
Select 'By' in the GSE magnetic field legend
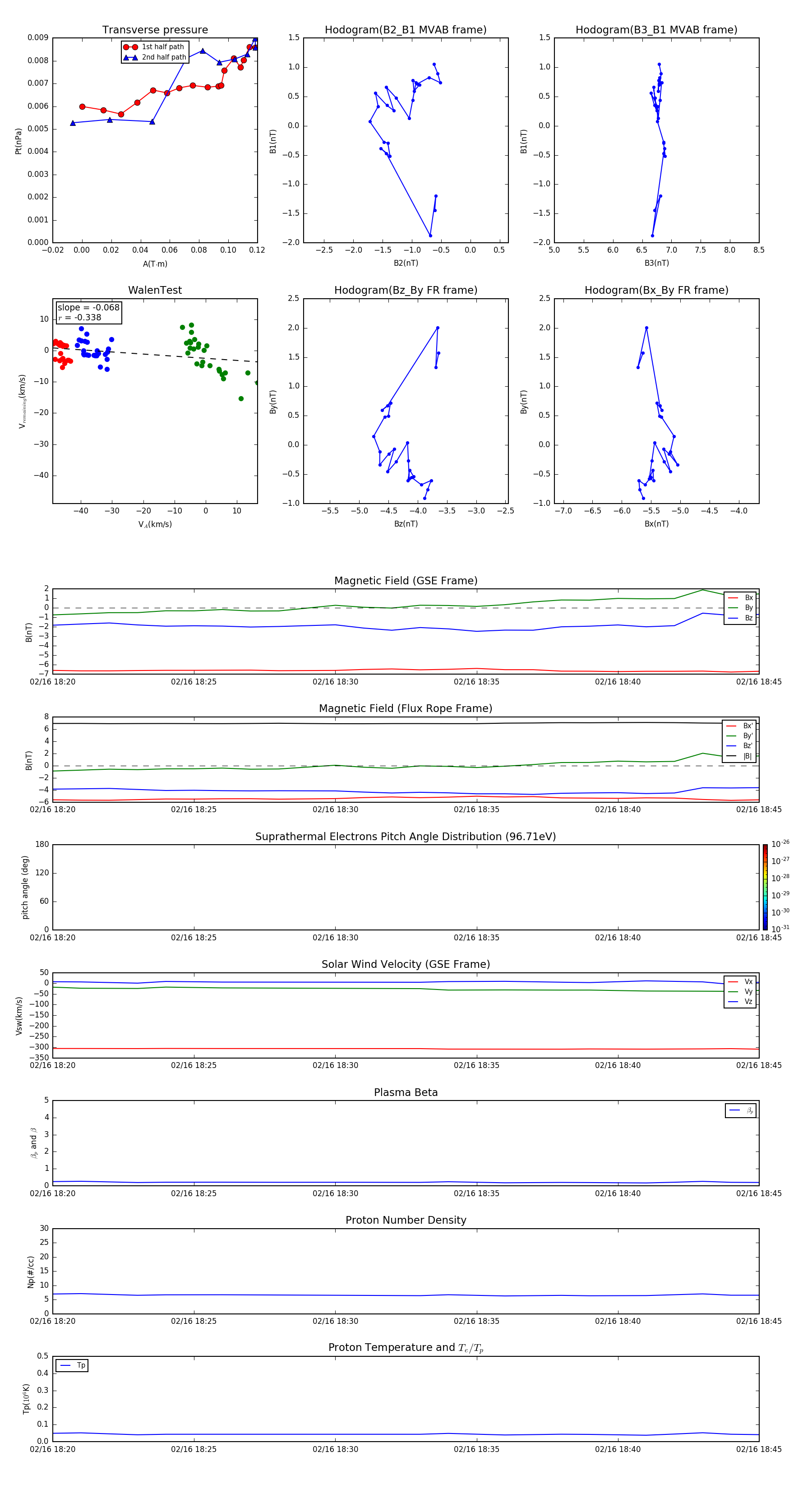pyautogui.click(x=741, y=608)
